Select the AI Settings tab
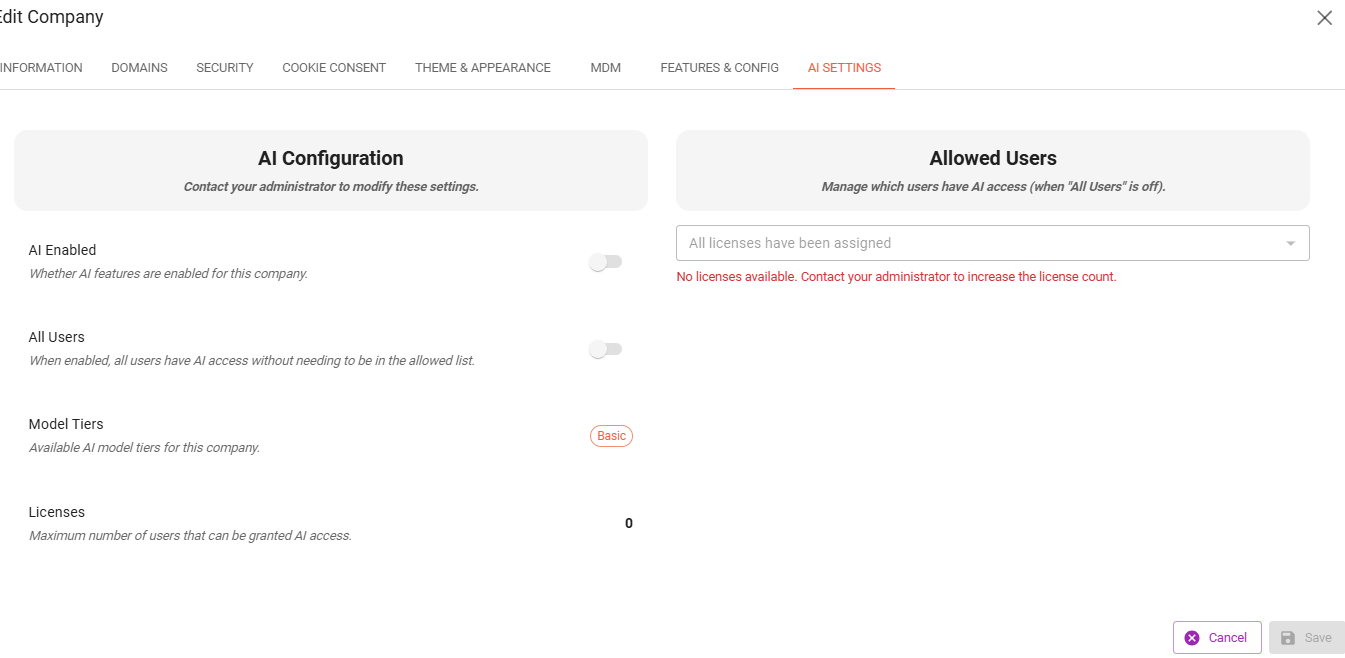Viewport: 1345px width, 658px height. [x=844, y=68]
